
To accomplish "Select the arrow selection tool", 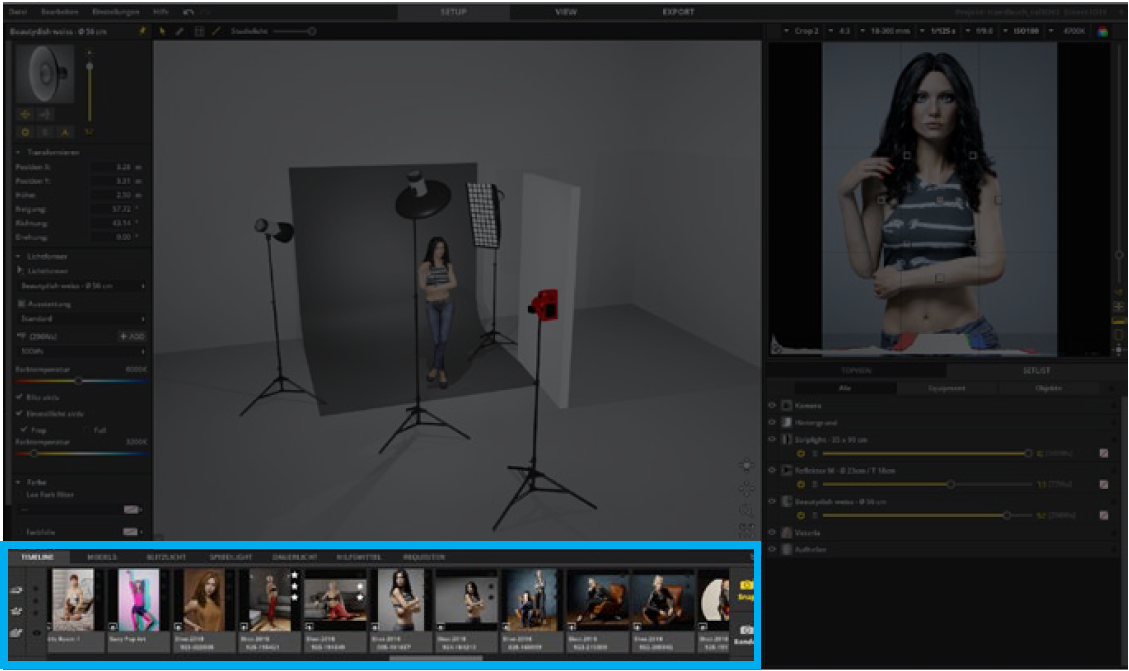I will pos(163,32).
